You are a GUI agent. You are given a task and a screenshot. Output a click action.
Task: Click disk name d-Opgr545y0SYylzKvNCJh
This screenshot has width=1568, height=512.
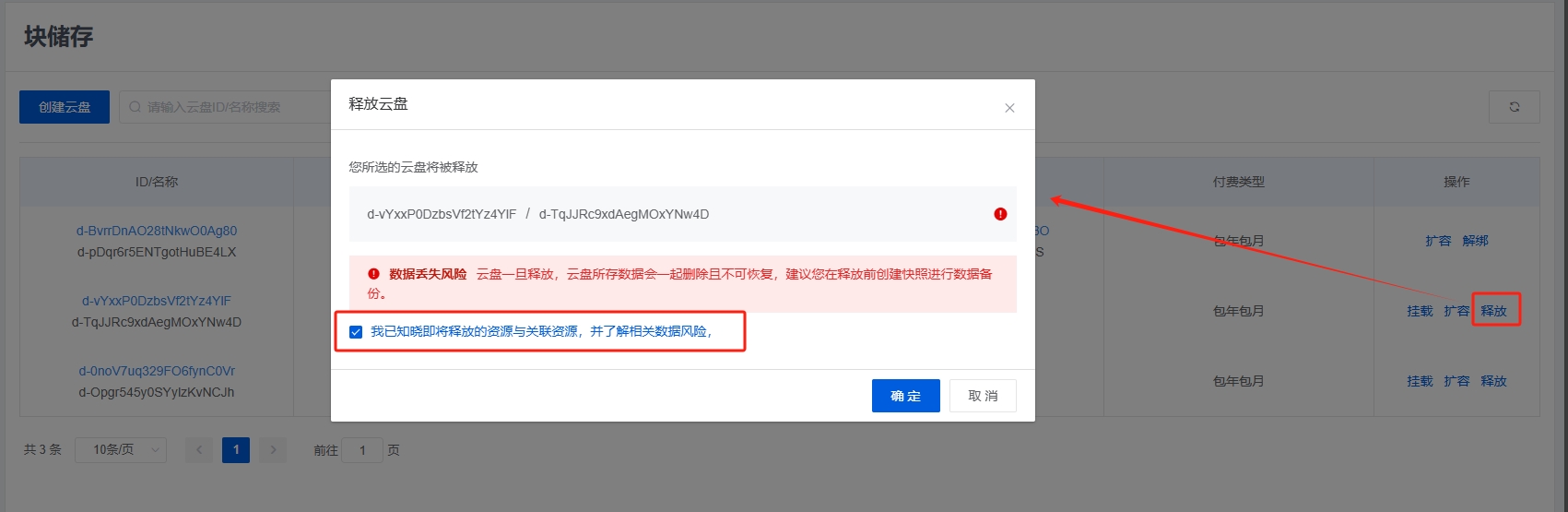tap(157, 392)
